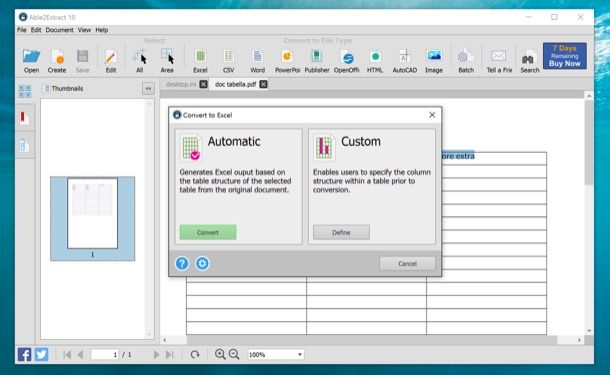
Task: Collapse the Thumbnails panel
Action: 148,89
